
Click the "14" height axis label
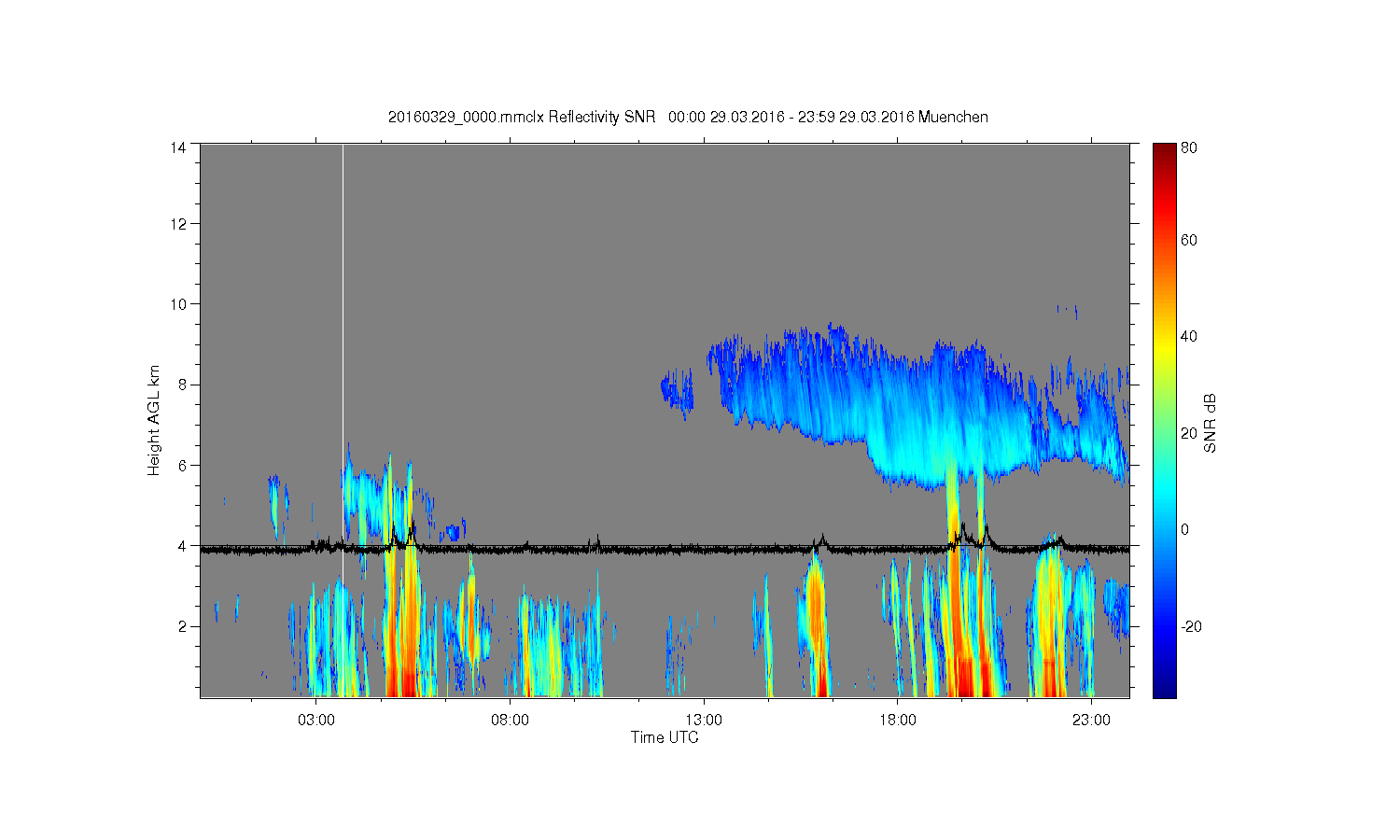click(x=177, y=147)
